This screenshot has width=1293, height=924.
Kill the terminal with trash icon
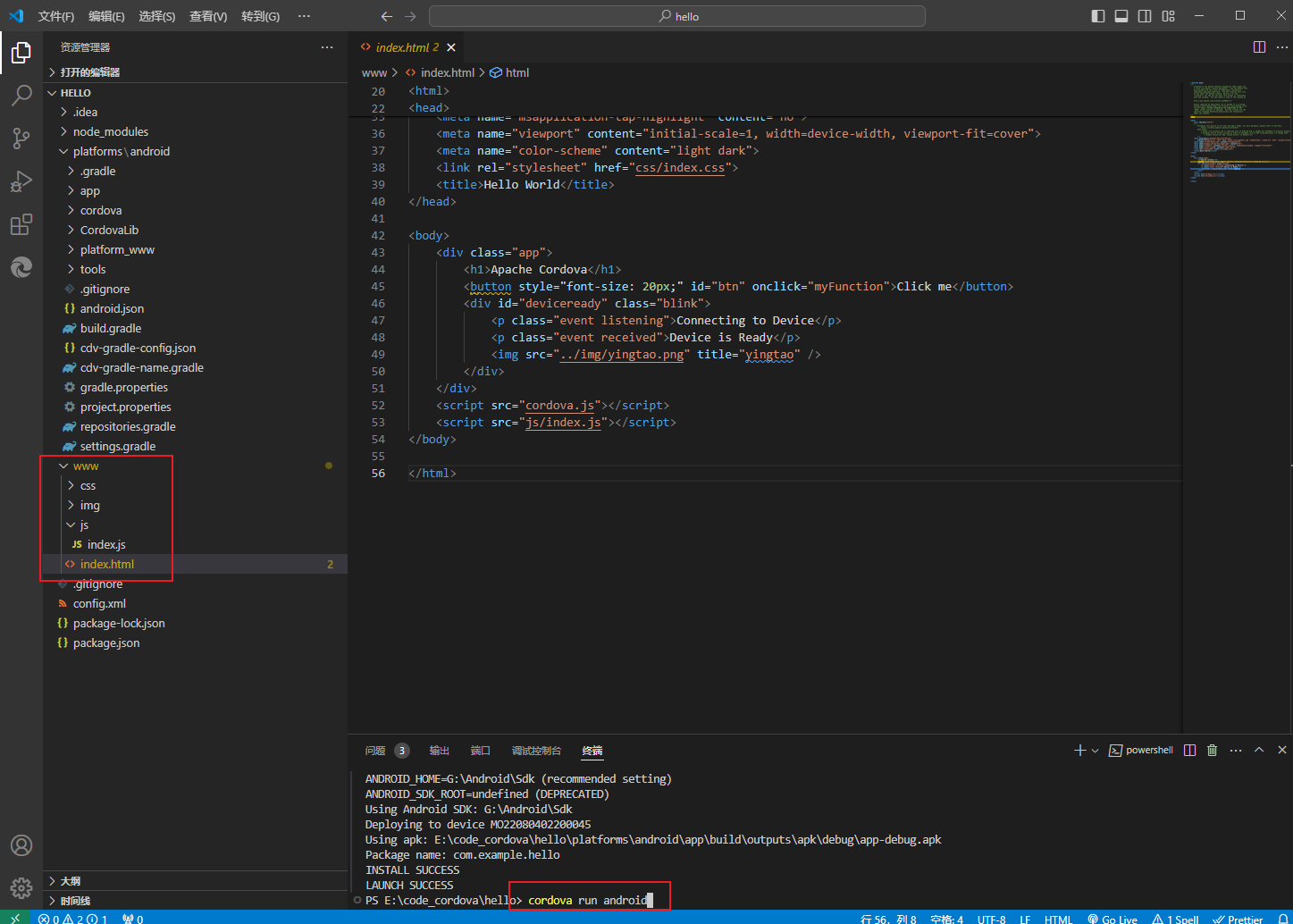click(1212, 751)
